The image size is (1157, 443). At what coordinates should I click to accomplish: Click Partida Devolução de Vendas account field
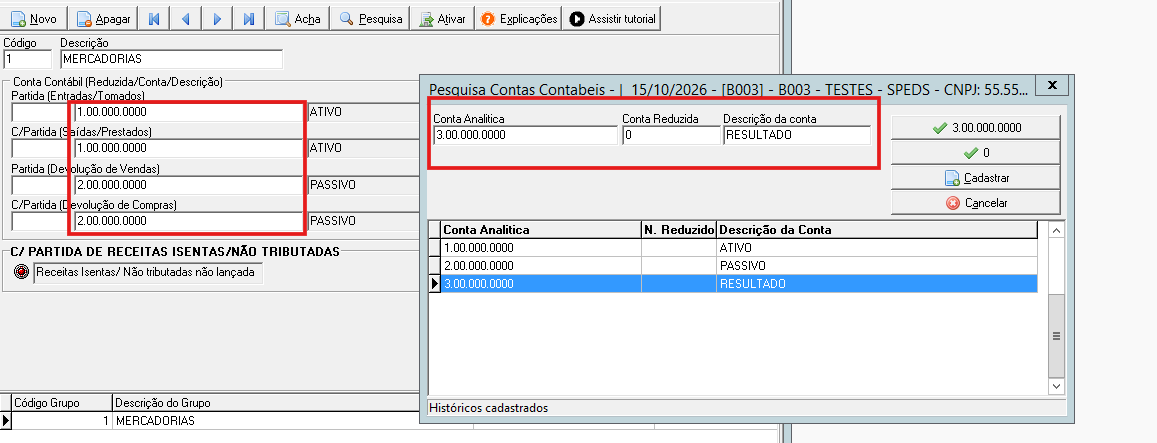click(x=189, y=185)
